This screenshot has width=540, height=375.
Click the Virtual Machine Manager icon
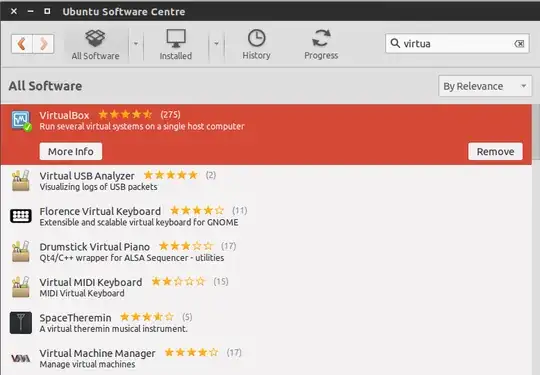click(21, 358)
